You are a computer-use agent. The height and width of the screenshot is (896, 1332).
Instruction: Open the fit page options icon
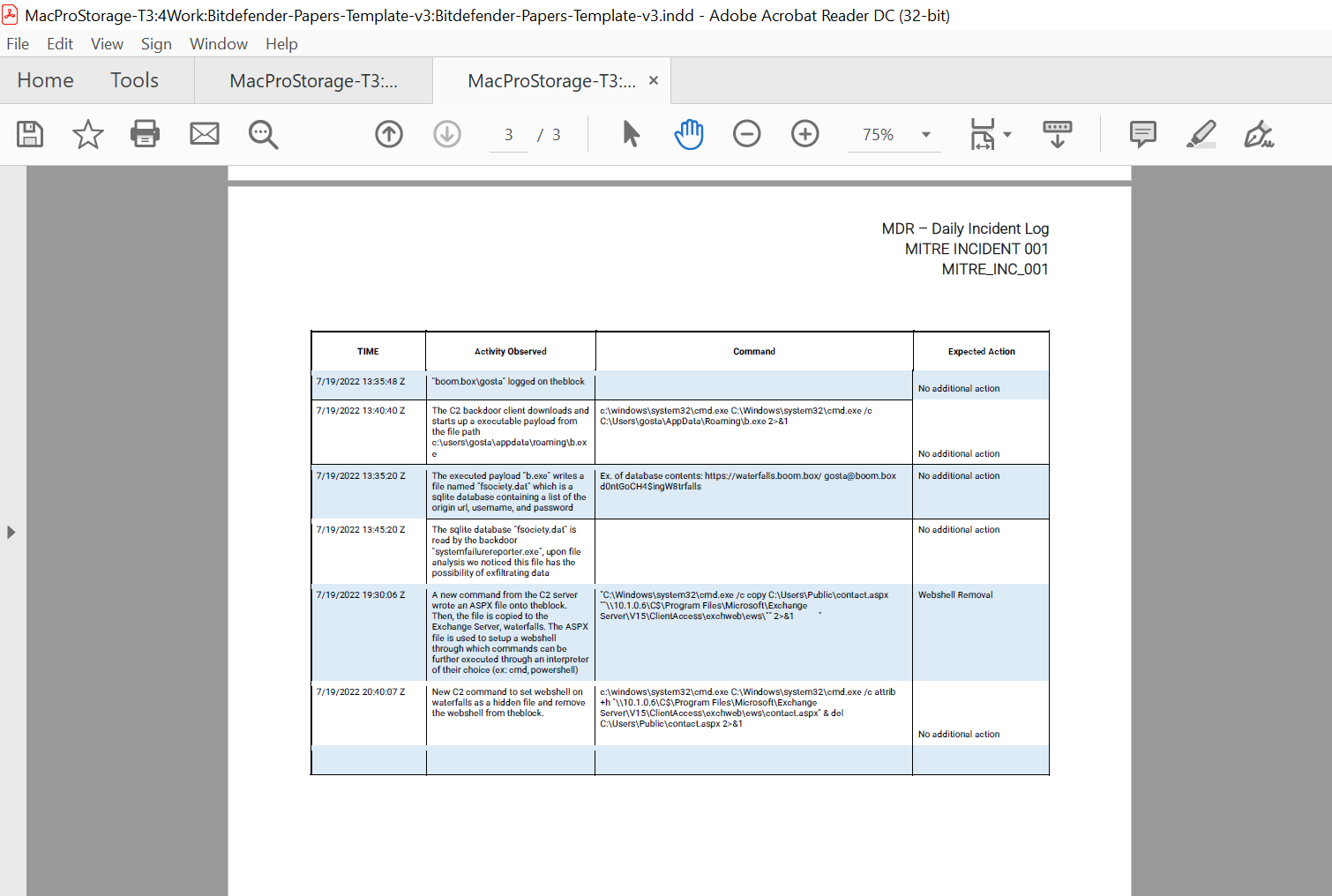tap(983, 134)
